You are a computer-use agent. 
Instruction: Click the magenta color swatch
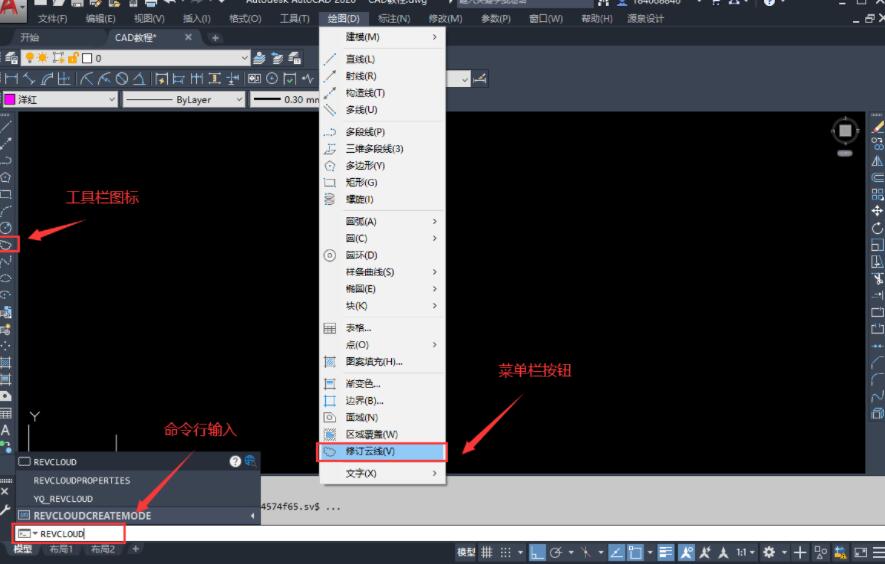pos(10,99)
